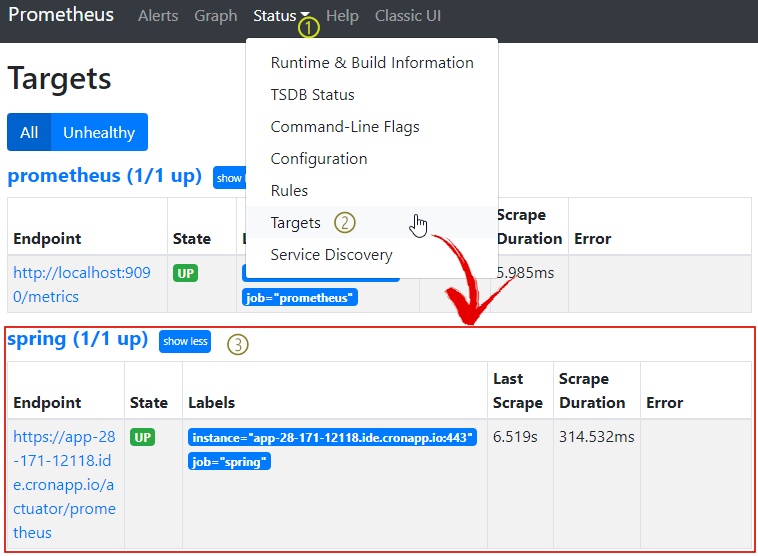The image size is (758, 556).
Task: Open the Graph page
Action: (x=216, y=15)
